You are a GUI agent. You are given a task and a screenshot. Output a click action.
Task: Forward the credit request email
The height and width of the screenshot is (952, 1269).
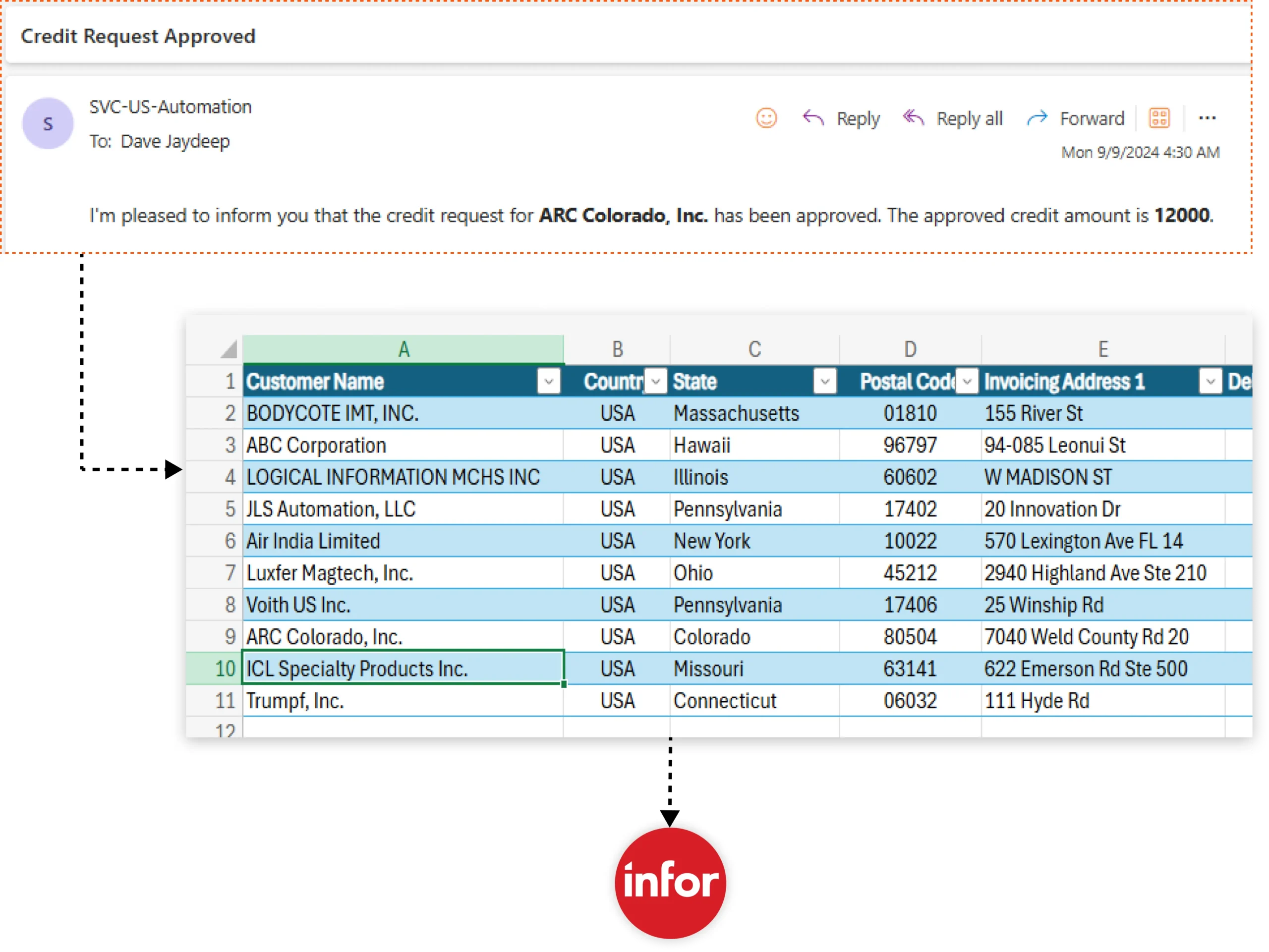coord(1075,119)
